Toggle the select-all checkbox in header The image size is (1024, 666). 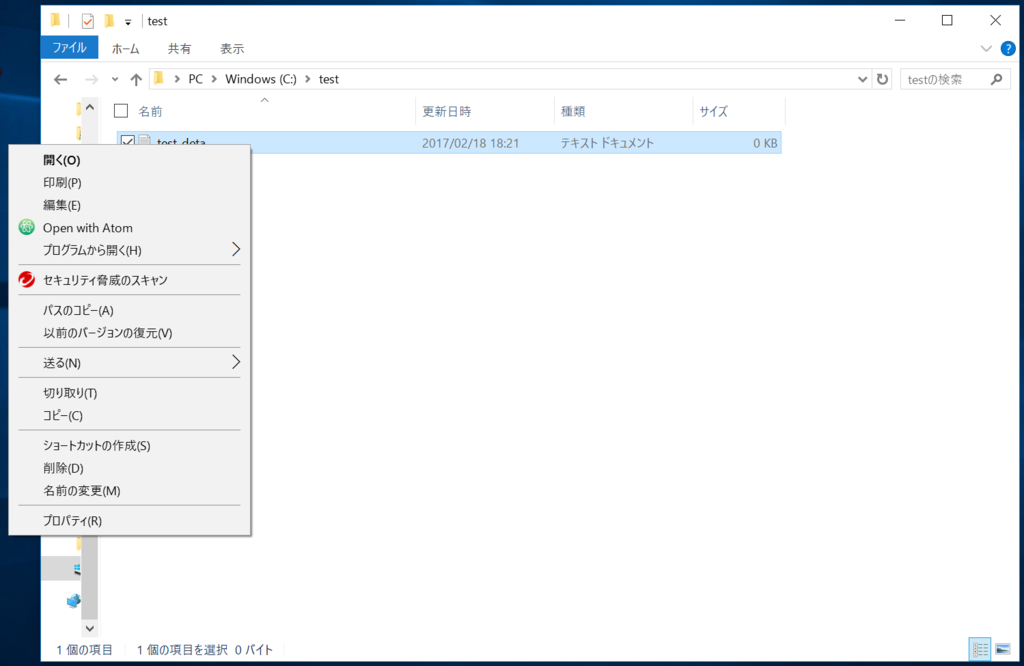[121, 111]
